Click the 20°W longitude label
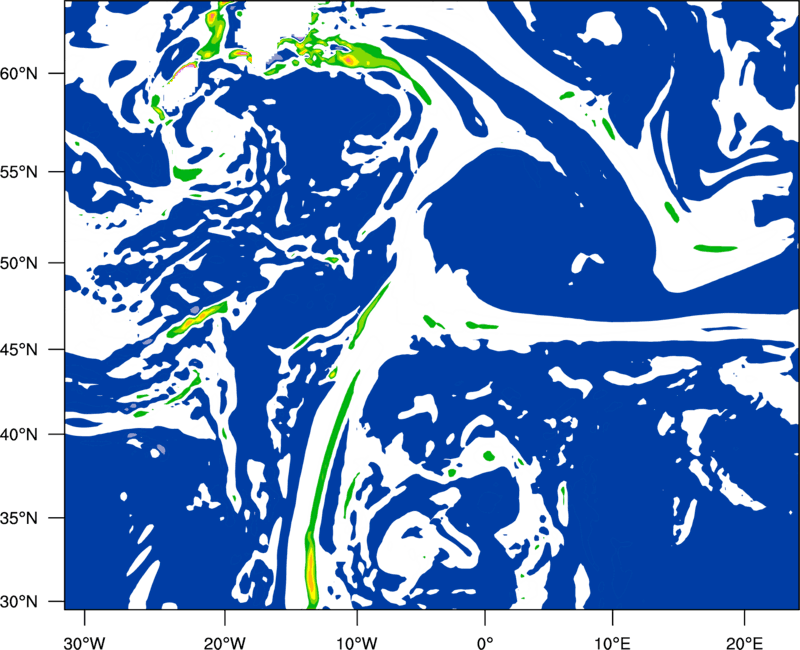800x650 pixels. tap(224, 643)
